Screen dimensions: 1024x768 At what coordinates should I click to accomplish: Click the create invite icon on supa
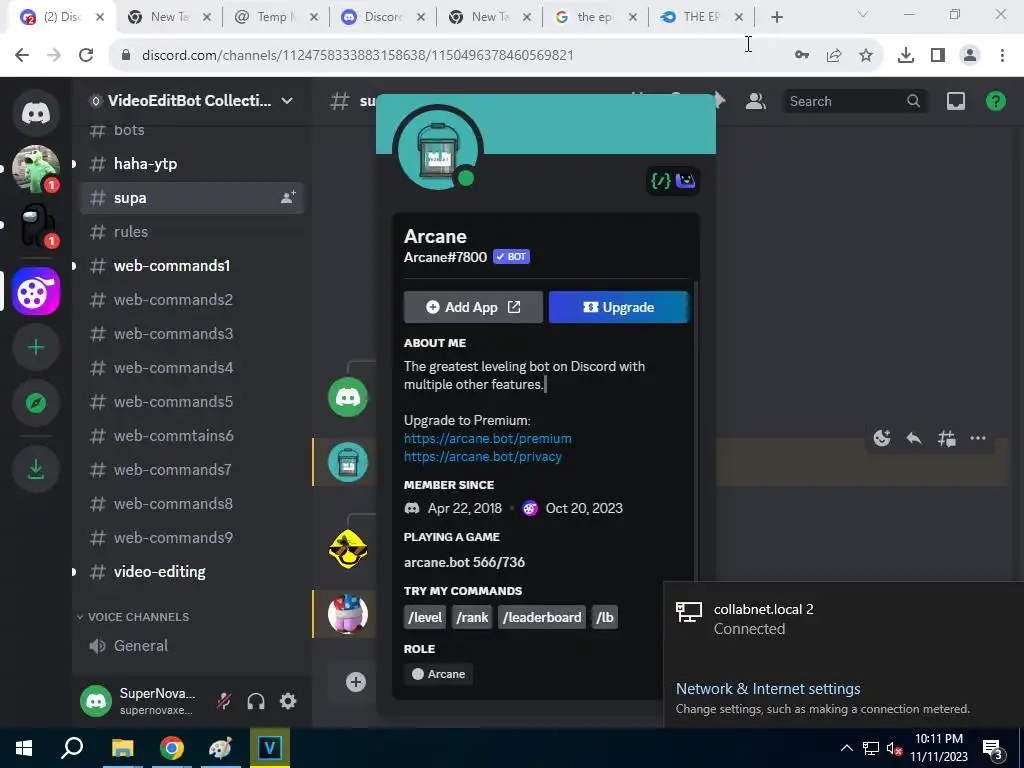click(288, 197)
